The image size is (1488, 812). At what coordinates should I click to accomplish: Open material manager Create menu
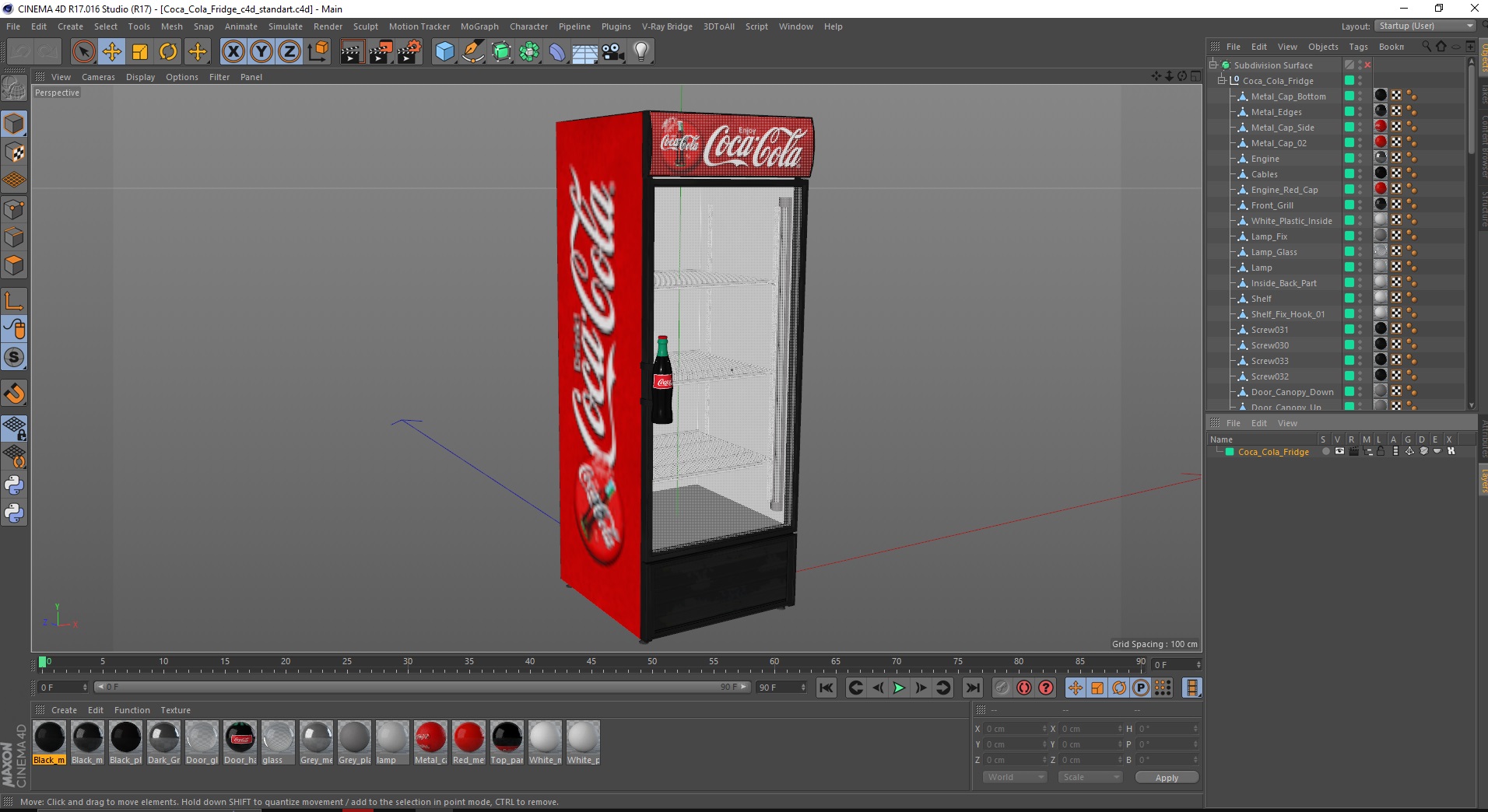[x=64, y=710]
